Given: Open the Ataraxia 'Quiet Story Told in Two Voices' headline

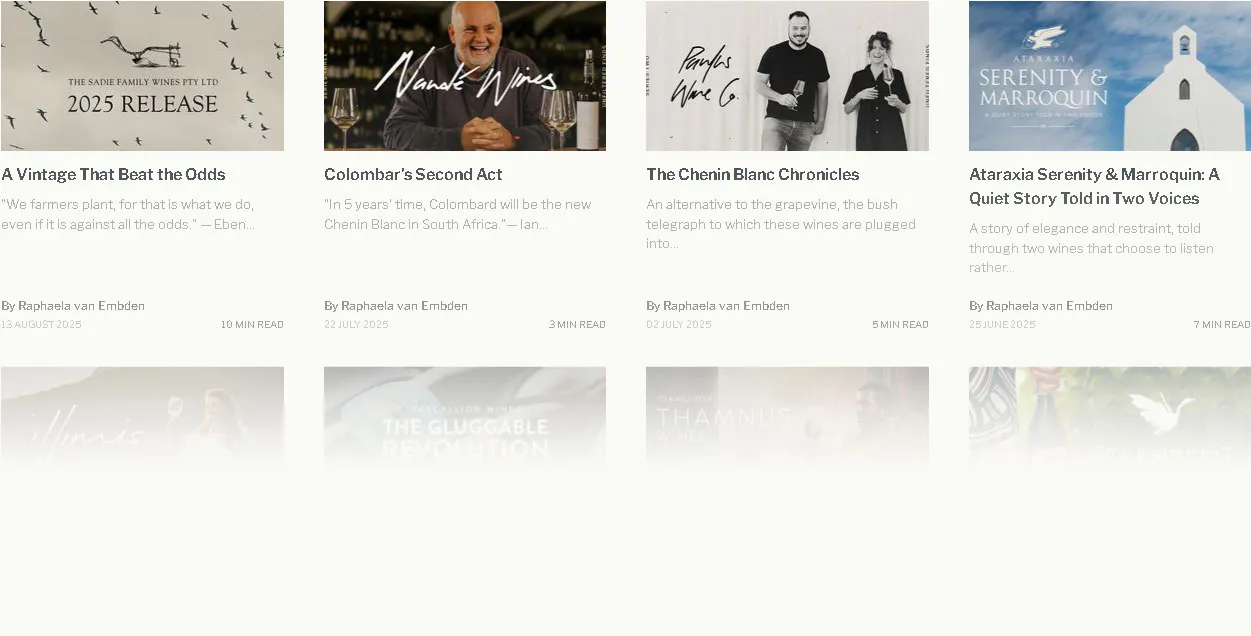Looking at the screenshot, I should [x=1095, y=186].
